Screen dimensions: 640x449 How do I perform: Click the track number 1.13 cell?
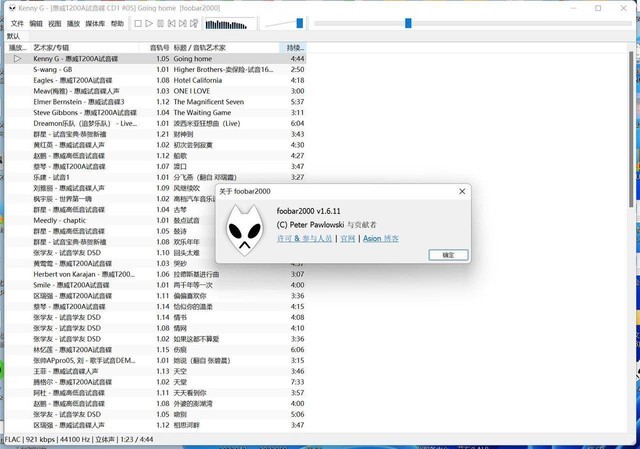[162, 371]
